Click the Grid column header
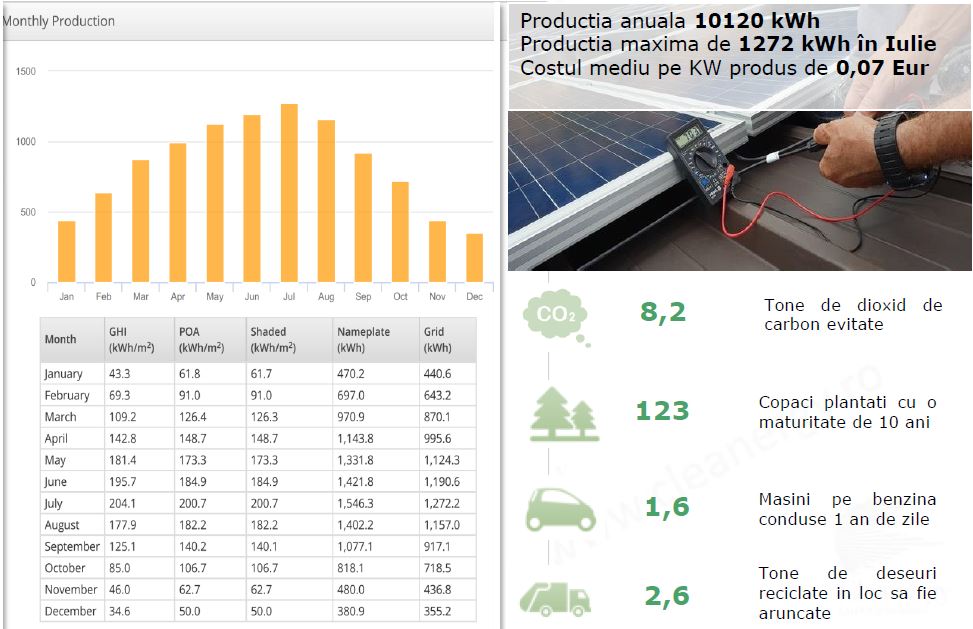973x629 pixels. point(438,340)
